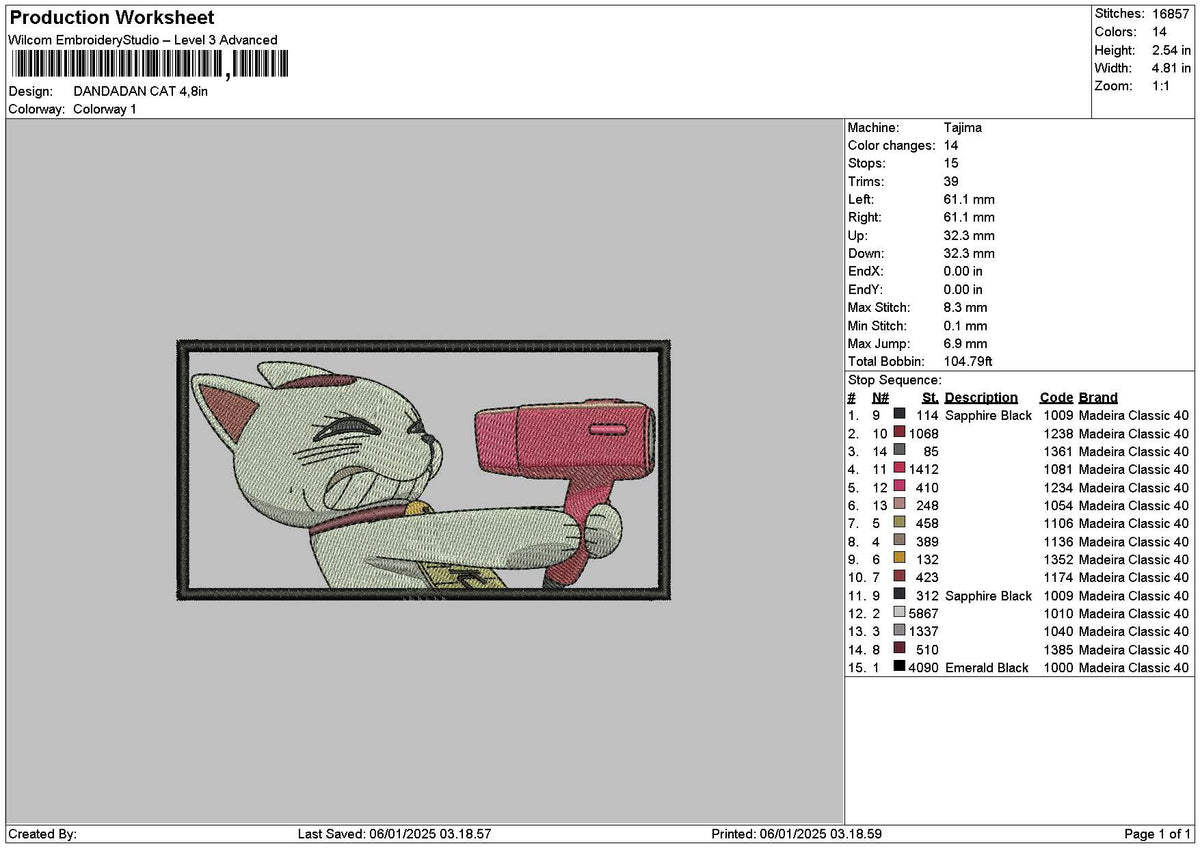The height and width of the screenshot is (848, 1200).
Task: Click the red hair dryer in the design
Action: click(x=565, y=470)
